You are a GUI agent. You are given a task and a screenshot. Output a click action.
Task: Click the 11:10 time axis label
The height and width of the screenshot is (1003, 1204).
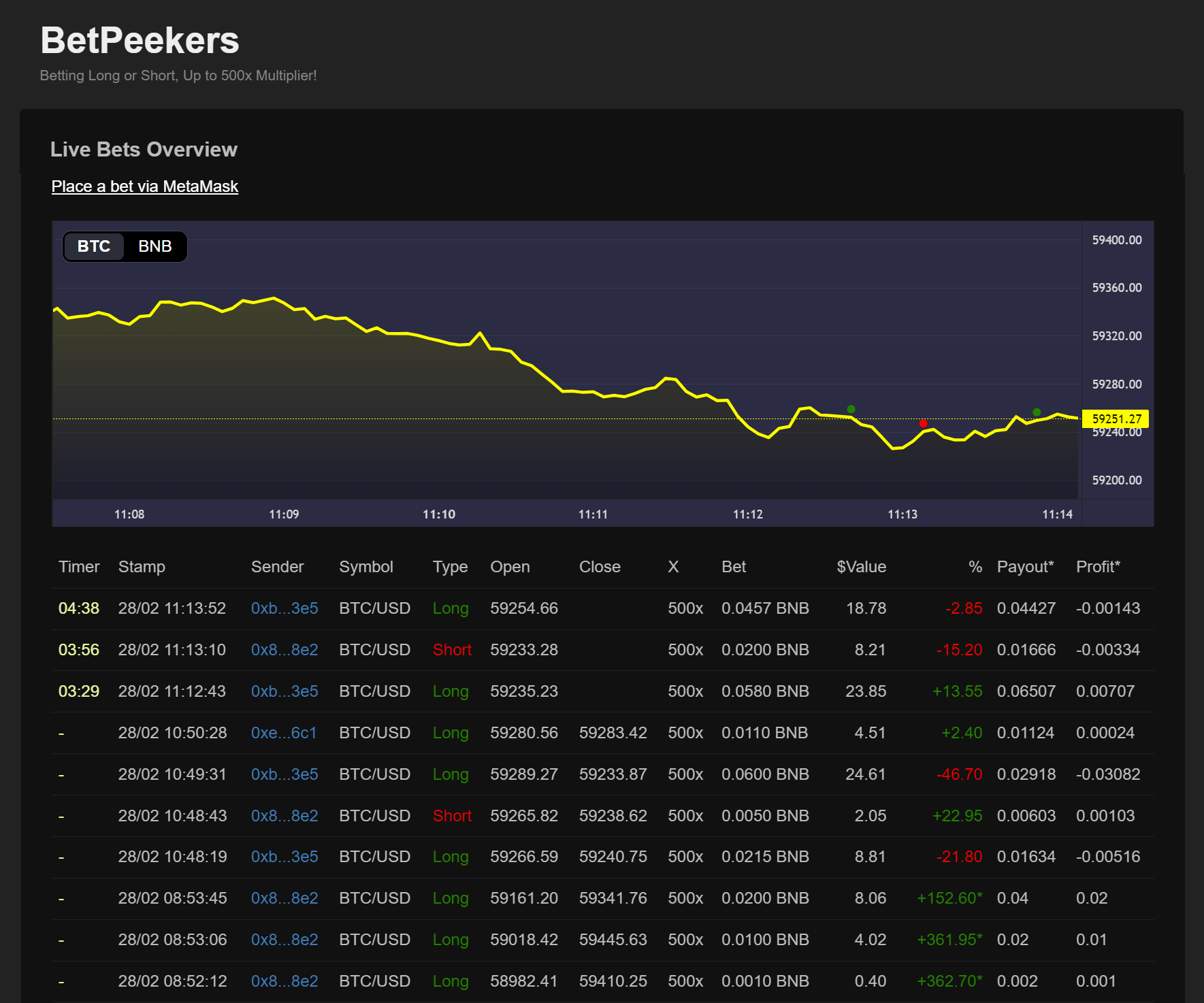click(439, 514)
